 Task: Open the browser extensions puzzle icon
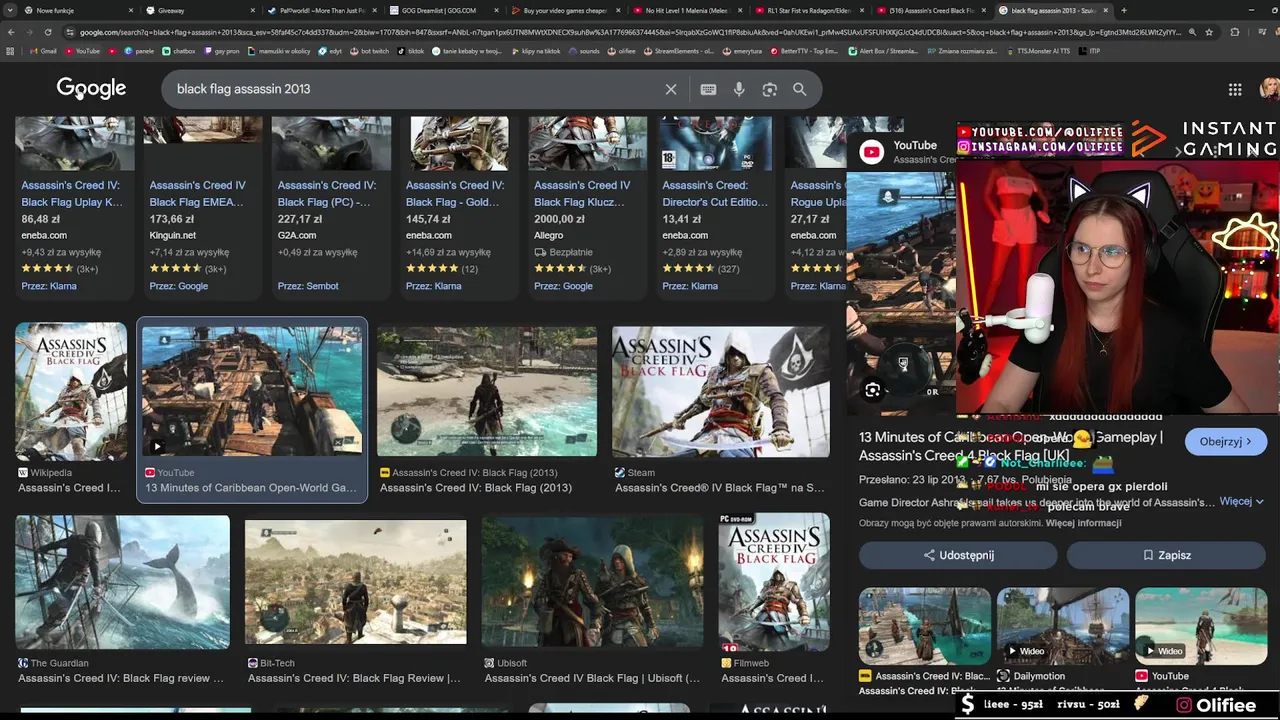pos(1233,32)
